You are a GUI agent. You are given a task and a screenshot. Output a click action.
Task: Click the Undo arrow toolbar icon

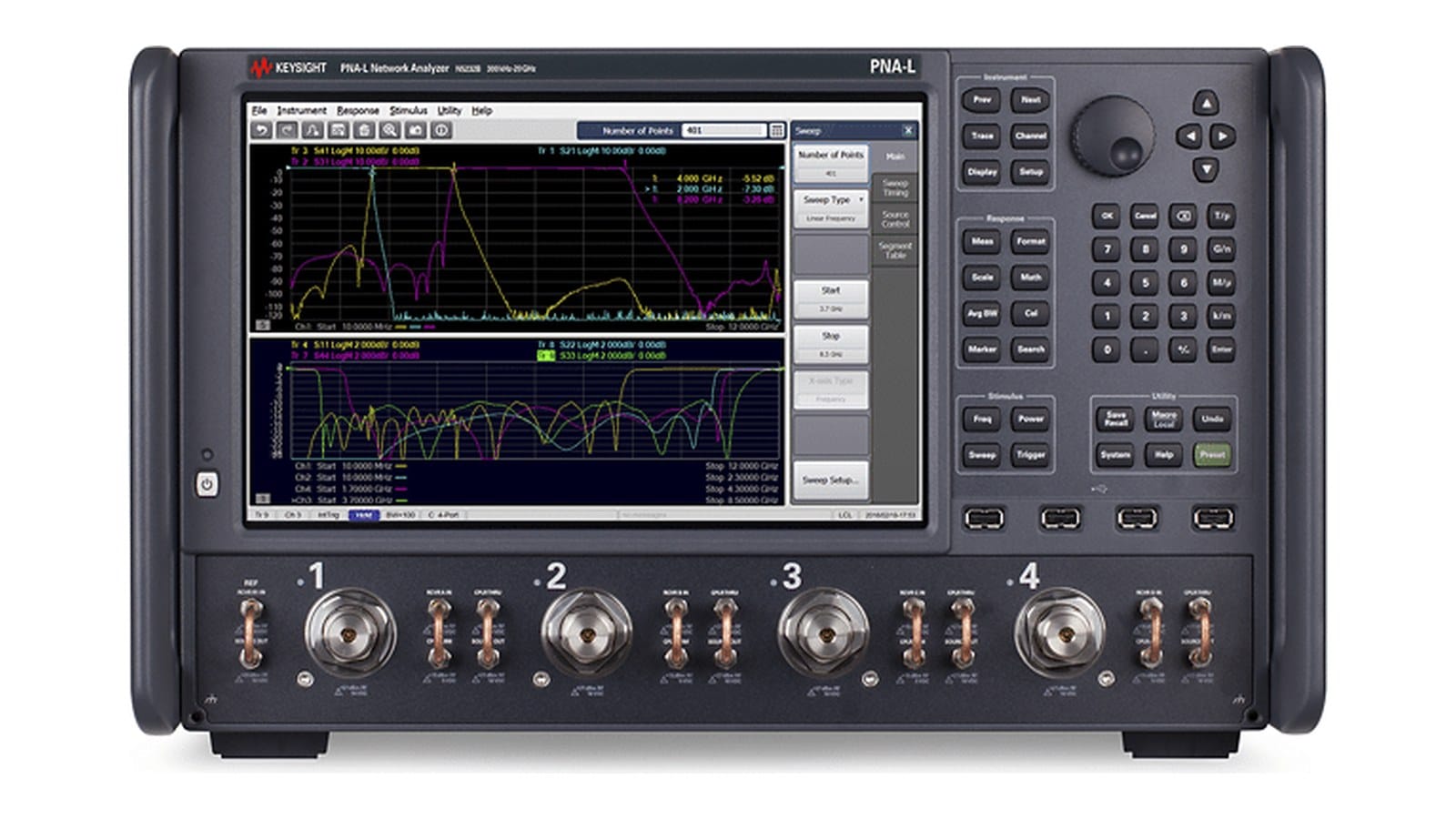point(261,131)
